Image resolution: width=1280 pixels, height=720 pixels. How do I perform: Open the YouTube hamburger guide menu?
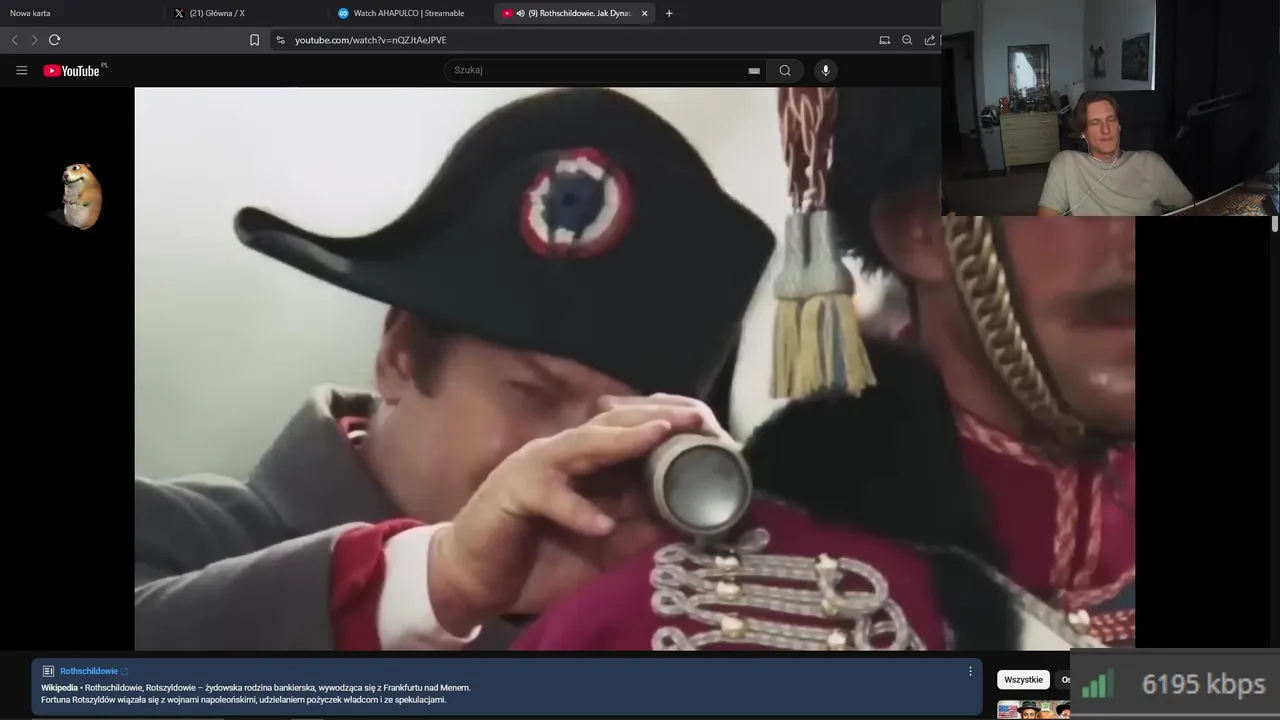pos(21,70)
